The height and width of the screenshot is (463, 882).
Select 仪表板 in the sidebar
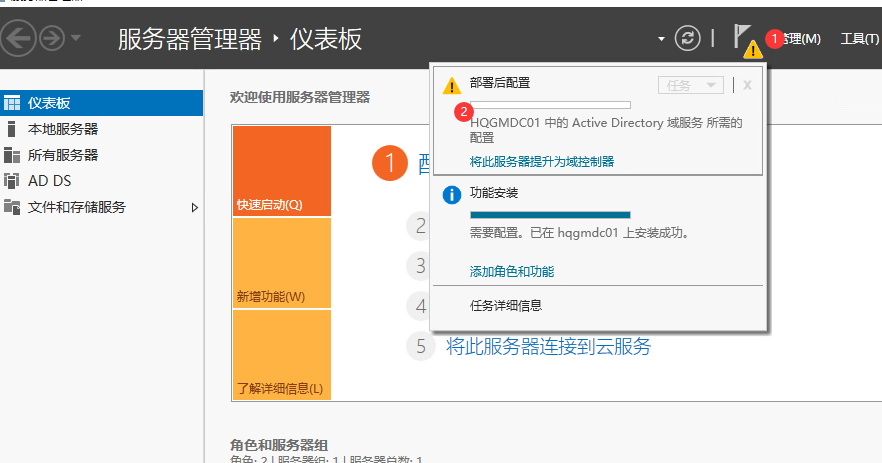(101, 103)
